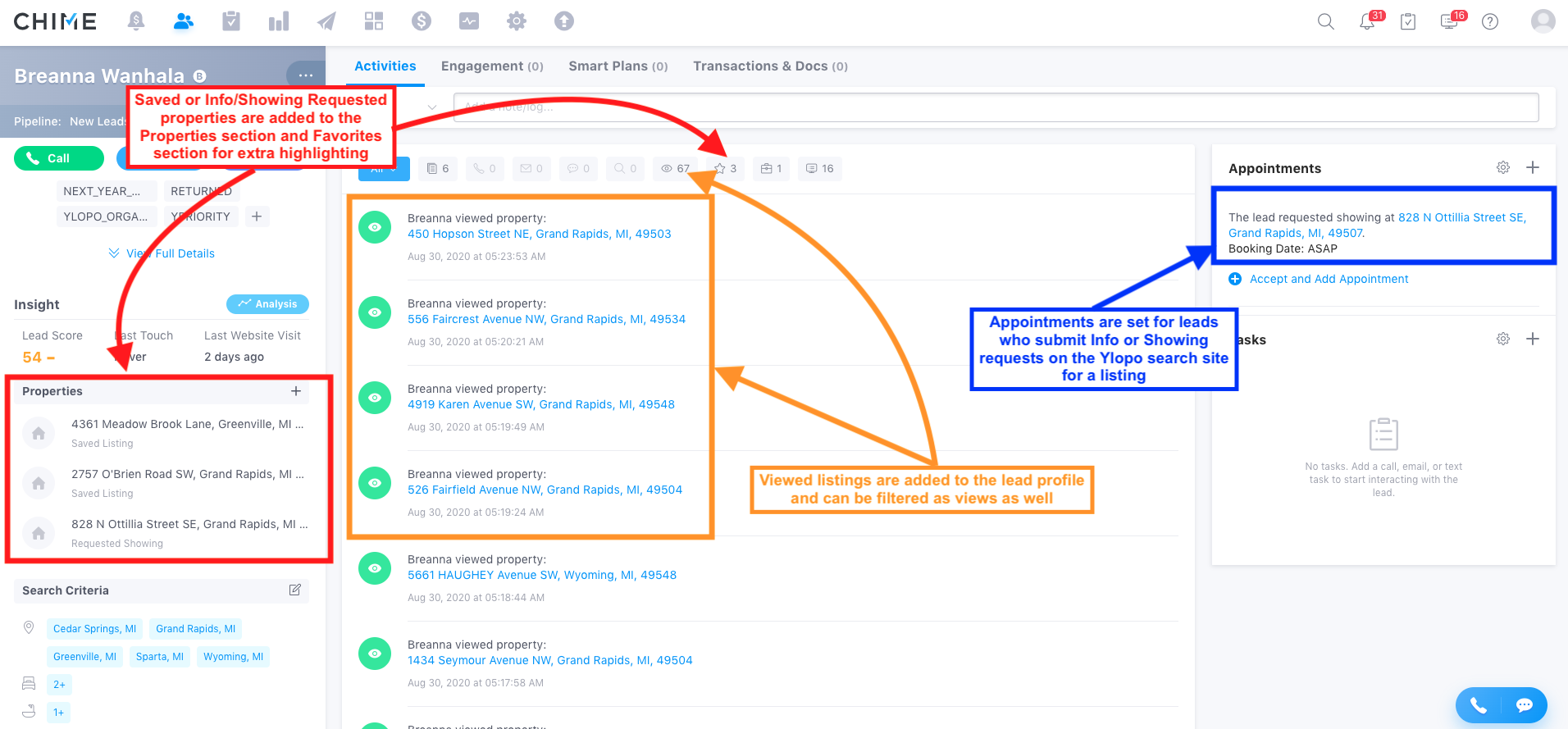Viewport: 1568px width, 729px height.
Task: Click the green Call button
Action: 58,158
